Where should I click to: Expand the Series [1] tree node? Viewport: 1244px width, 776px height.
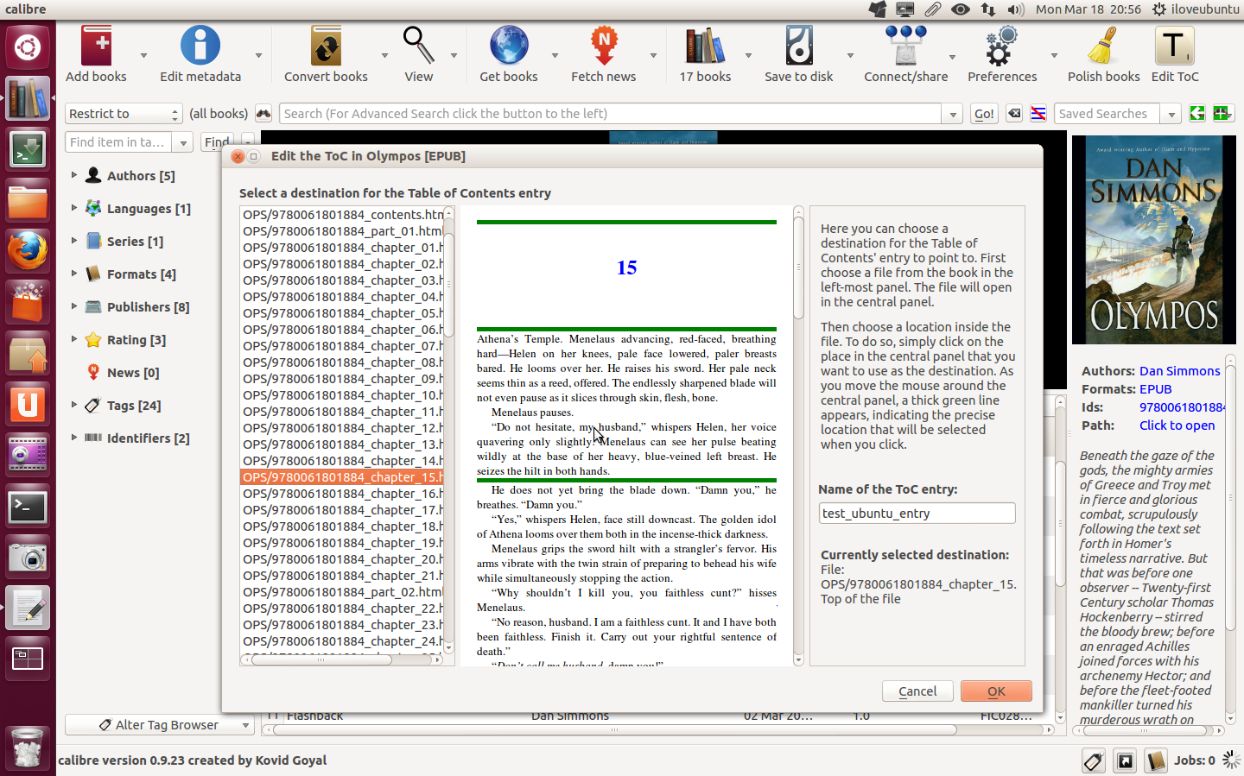point(74,241)
